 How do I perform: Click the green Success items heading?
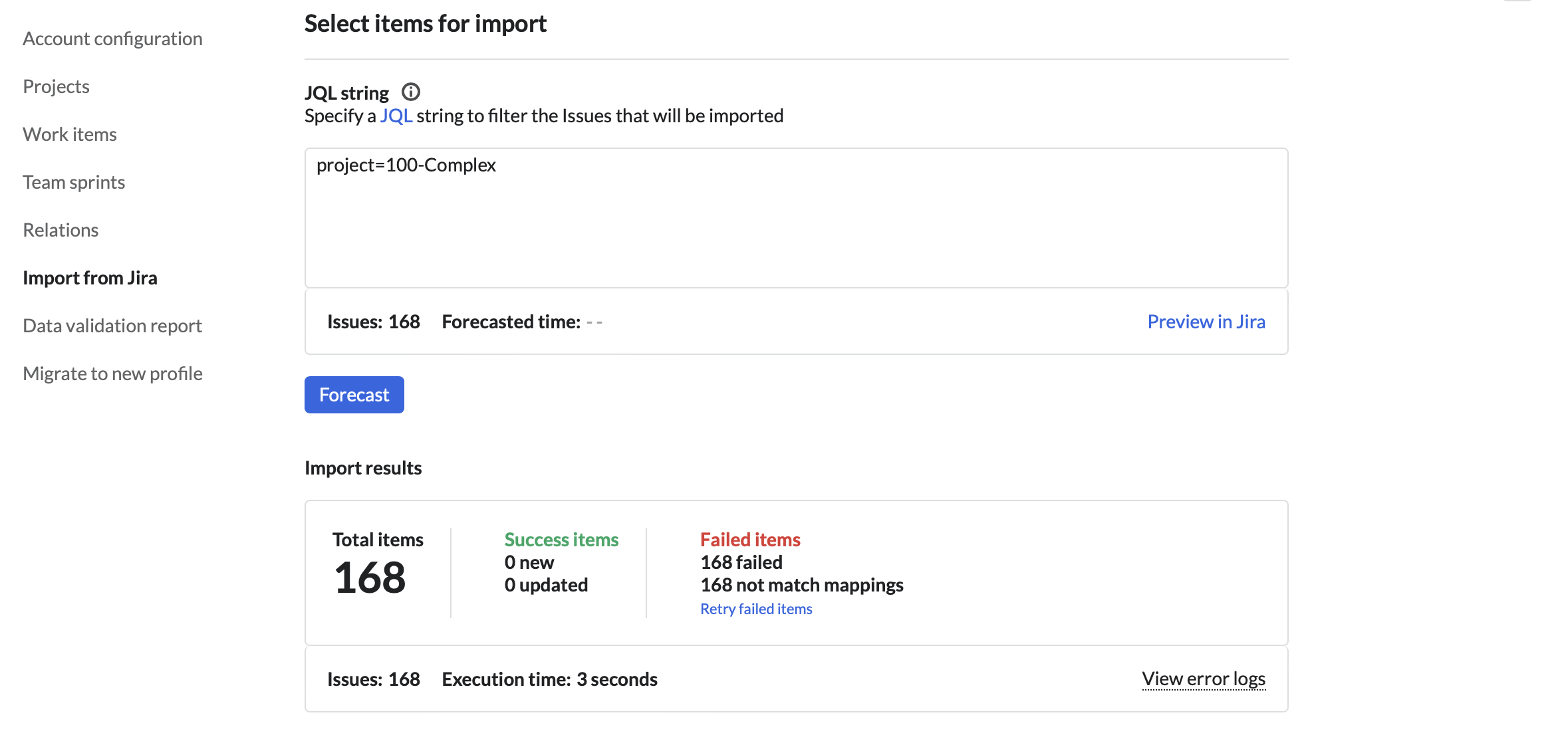[x=561, y=540]
